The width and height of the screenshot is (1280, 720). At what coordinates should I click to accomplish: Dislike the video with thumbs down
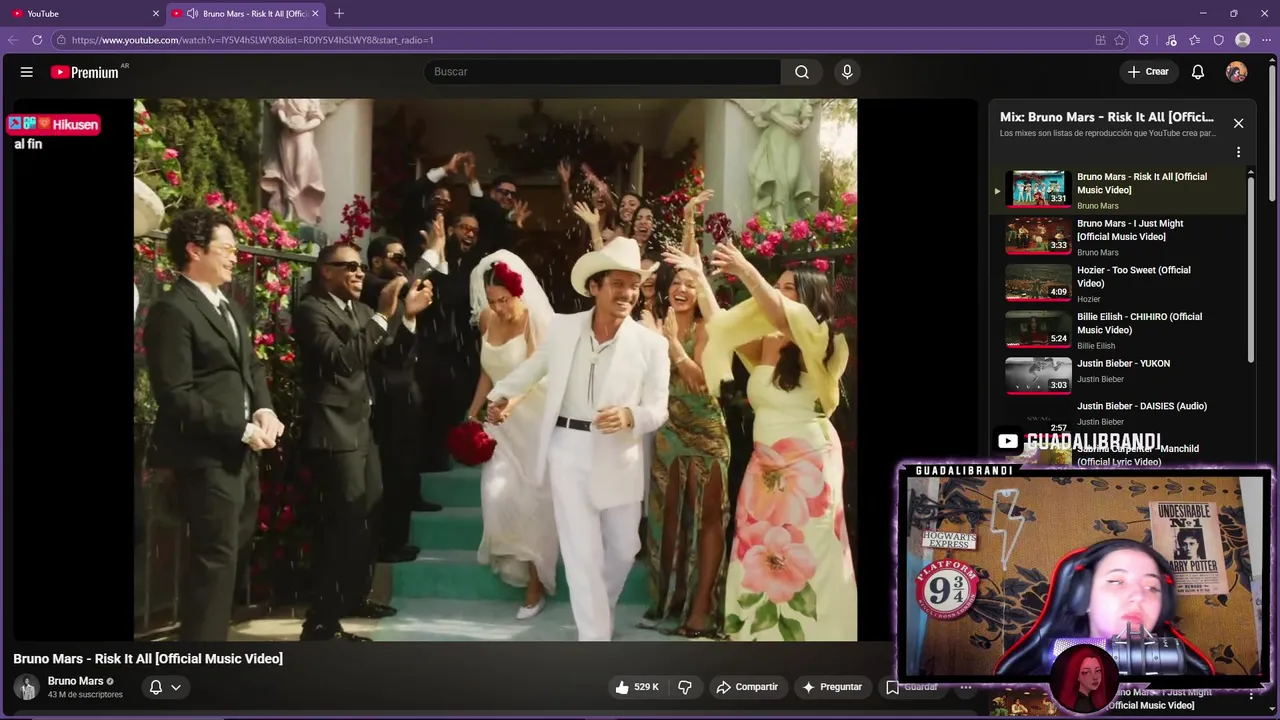685,687
